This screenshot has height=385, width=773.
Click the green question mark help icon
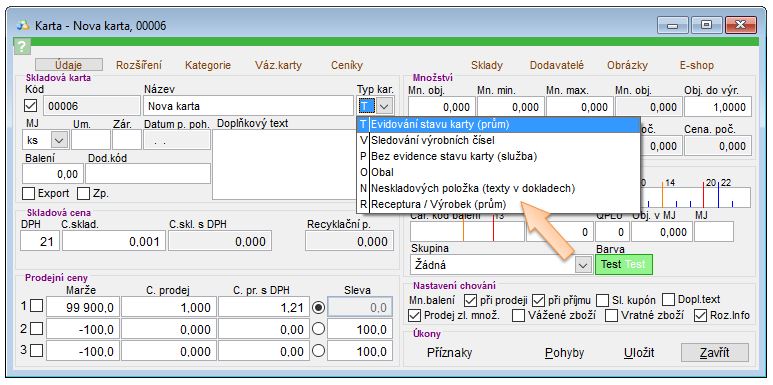click(22, 47)
